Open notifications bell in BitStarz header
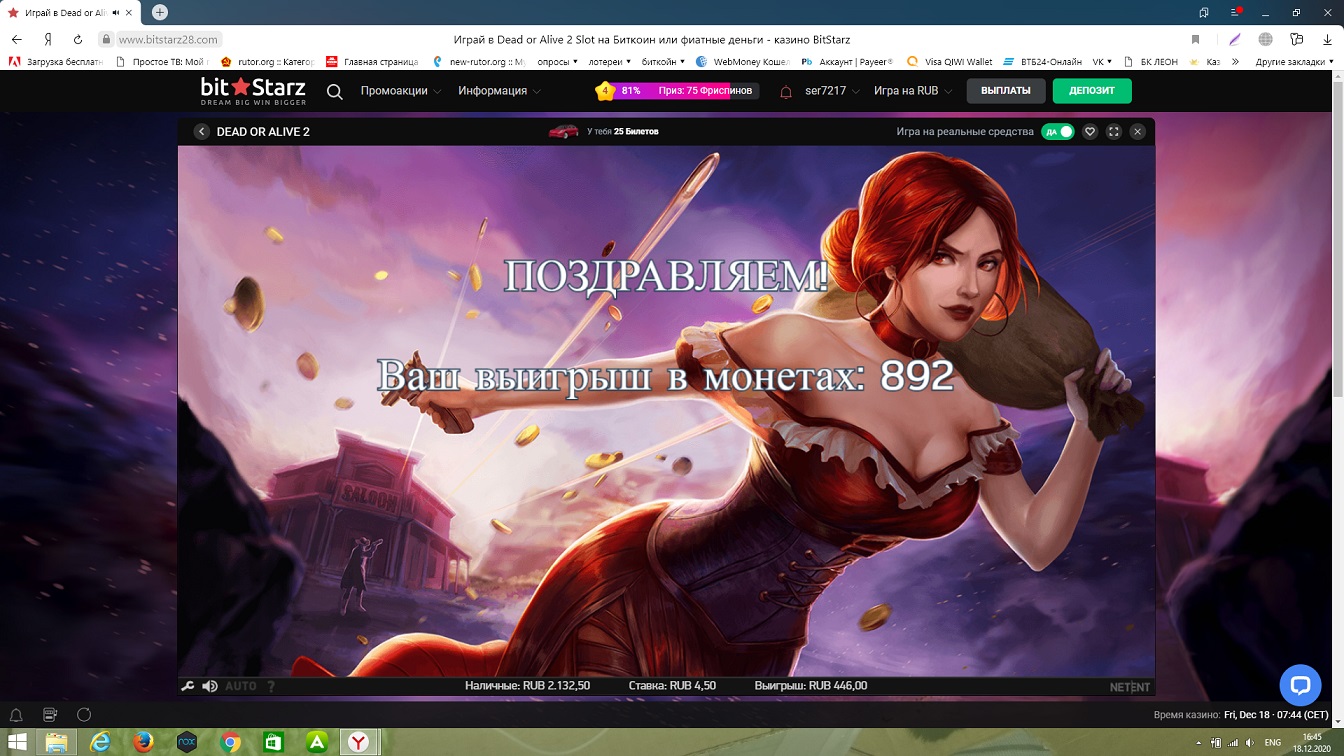1344x756 pixels. click(786, 91)
